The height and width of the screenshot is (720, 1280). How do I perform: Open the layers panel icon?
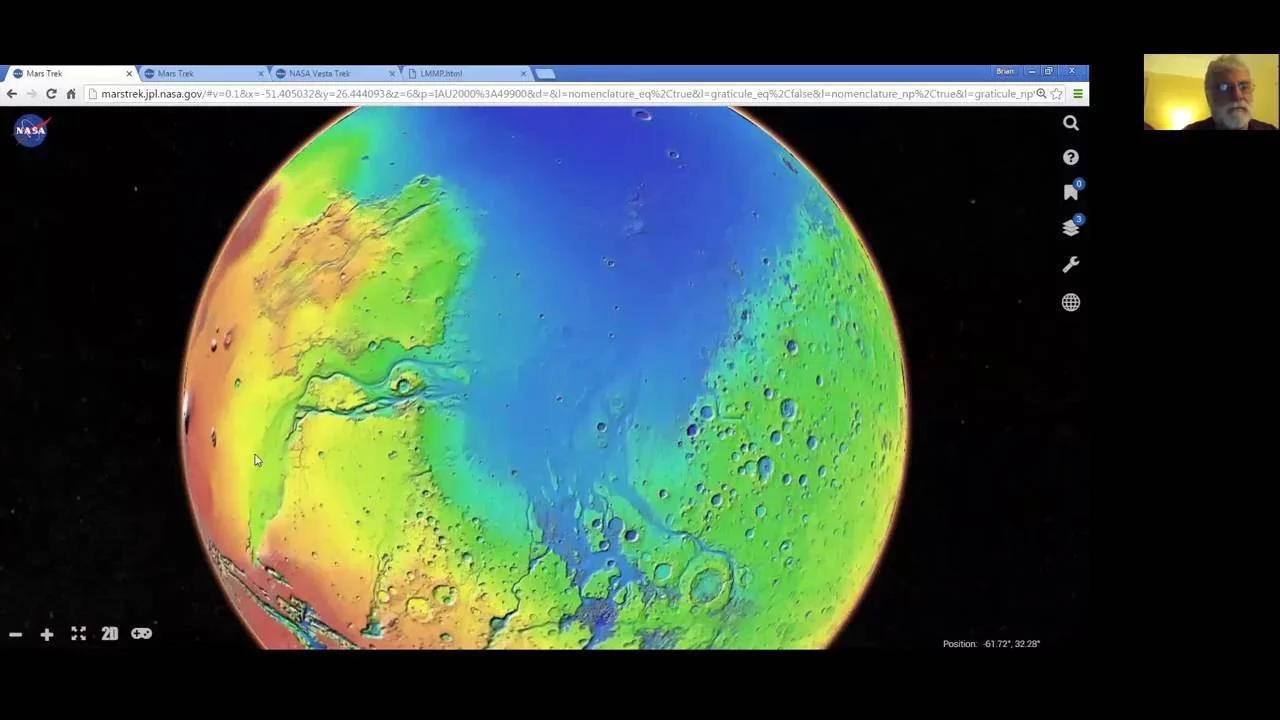coord(1071,227)
